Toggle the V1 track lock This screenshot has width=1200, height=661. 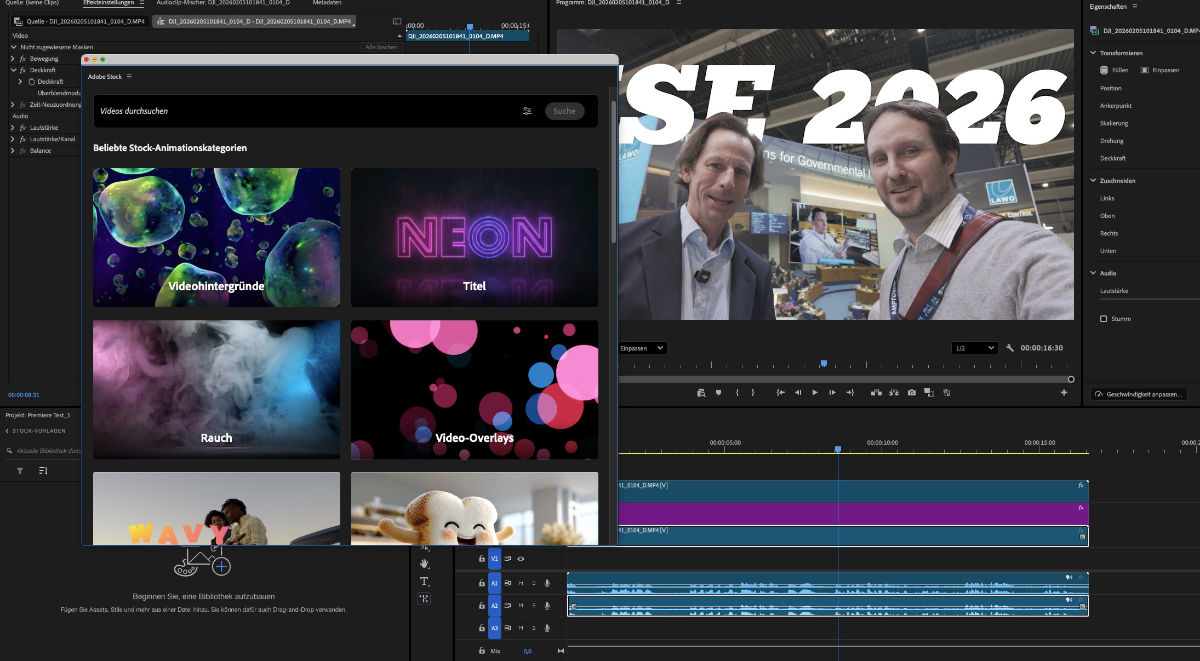(482, 559)
